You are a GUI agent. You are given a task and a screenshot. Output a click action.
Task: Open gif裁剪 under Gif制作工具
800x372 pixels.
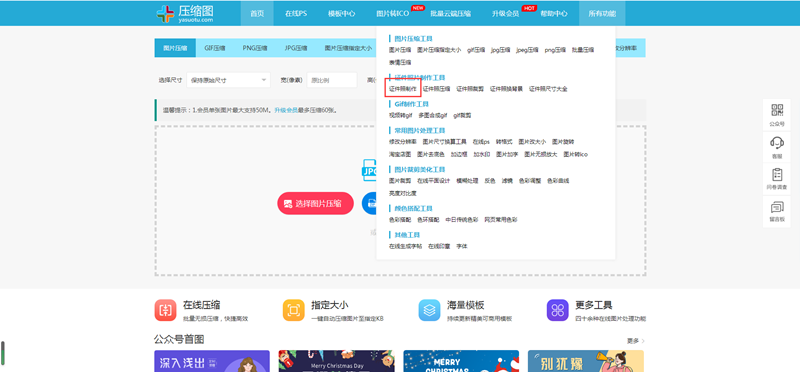462,115
